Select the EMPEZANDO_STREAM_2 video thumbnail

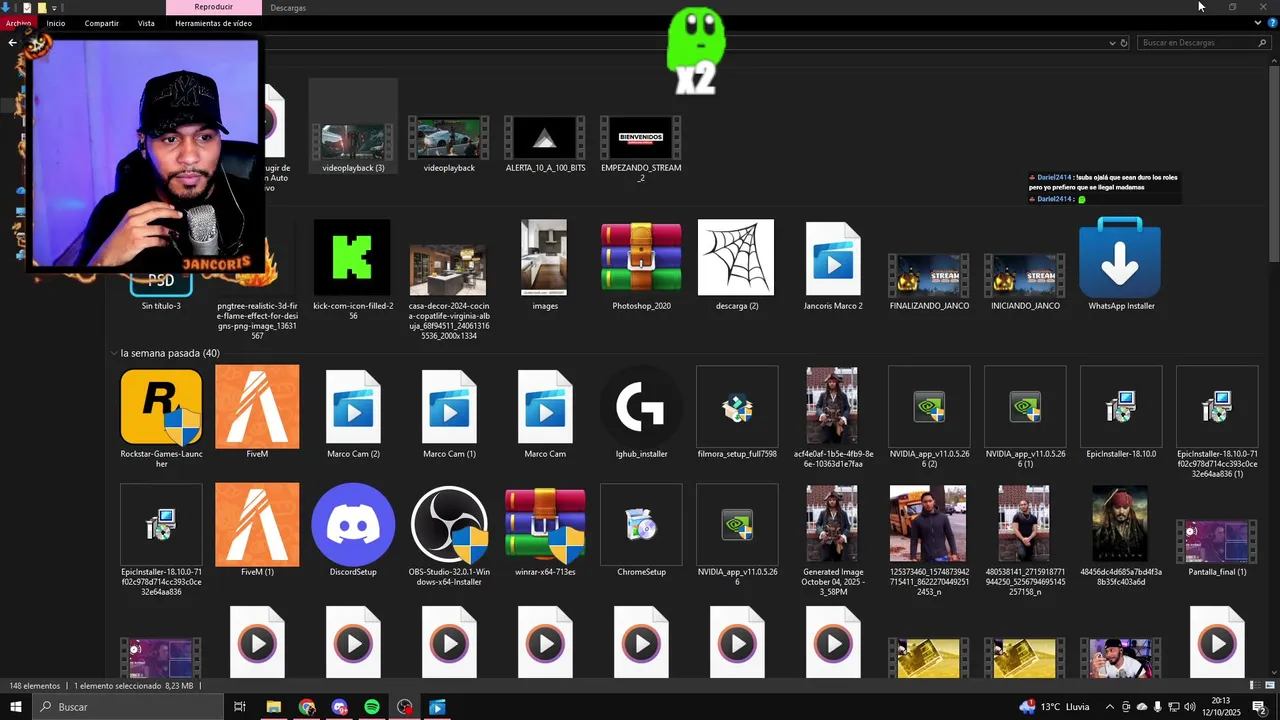(x=641, y=138)
